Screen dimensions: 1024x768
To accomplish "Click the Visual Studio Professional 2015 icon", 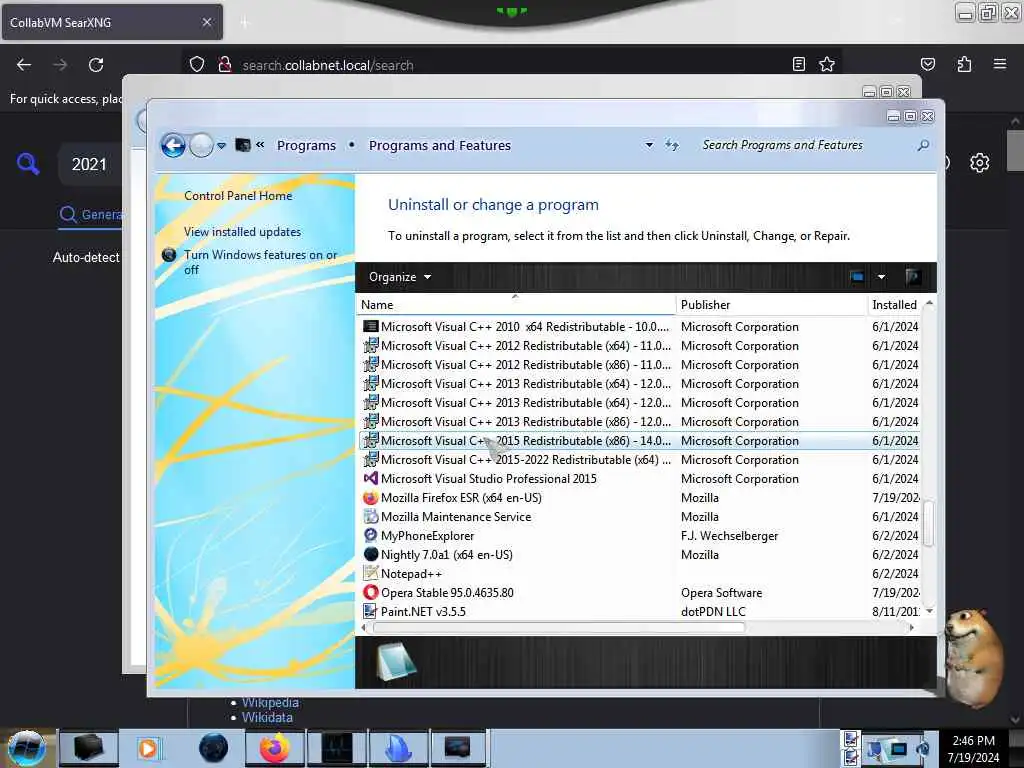I will [x=370, y=479].
